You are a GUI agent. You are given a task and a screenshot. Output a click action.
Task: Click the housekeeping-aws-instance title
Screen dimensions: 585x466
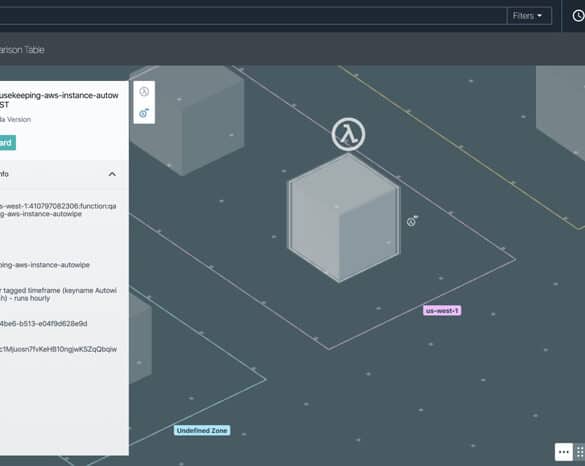click(59, 100)
